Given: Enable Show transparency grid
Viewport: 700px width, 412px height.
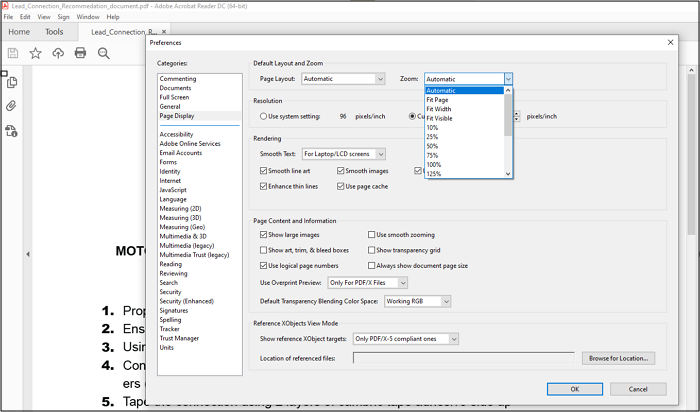Looking at the screenshot, I should tap(371, 250).
